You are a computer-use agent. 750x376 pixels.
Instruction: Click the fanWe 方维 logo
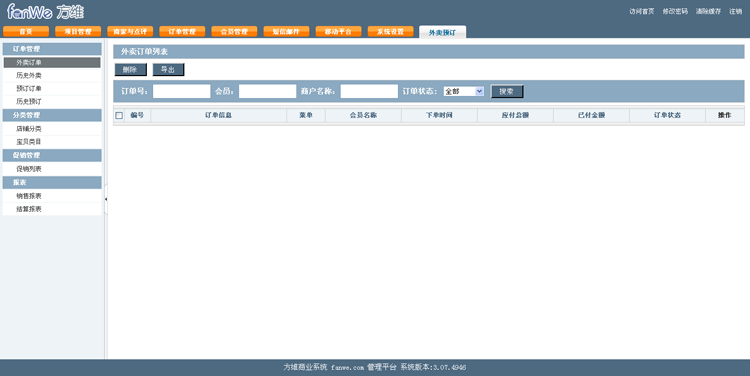(x=45, y=11)
